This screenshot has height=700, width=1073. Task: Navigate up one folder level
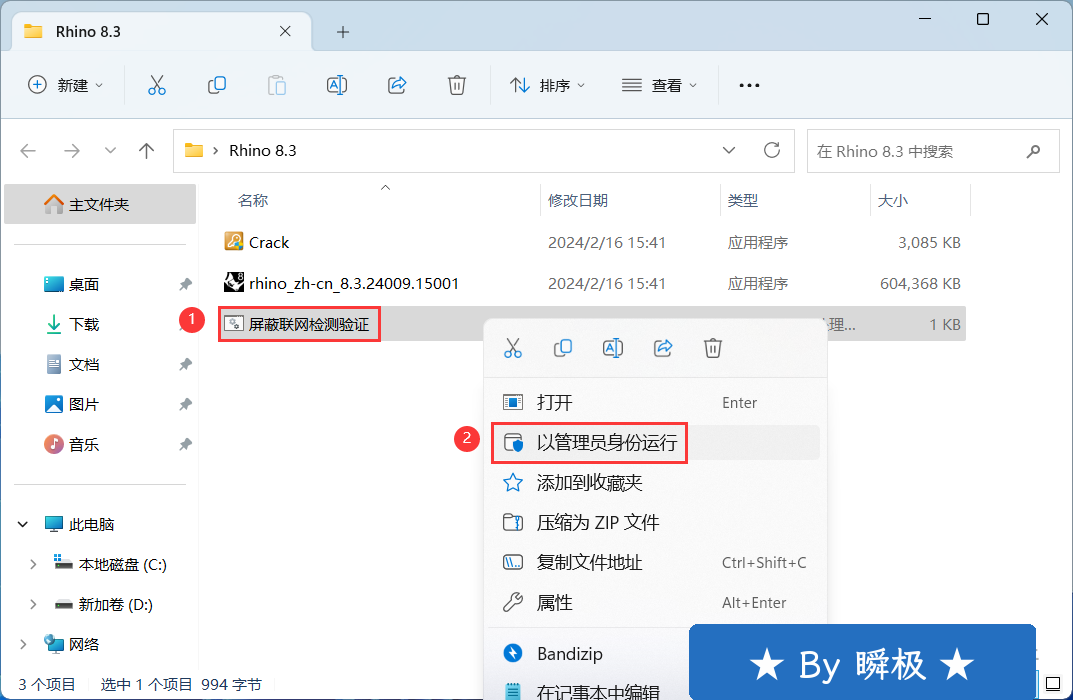tap(147, 151)
